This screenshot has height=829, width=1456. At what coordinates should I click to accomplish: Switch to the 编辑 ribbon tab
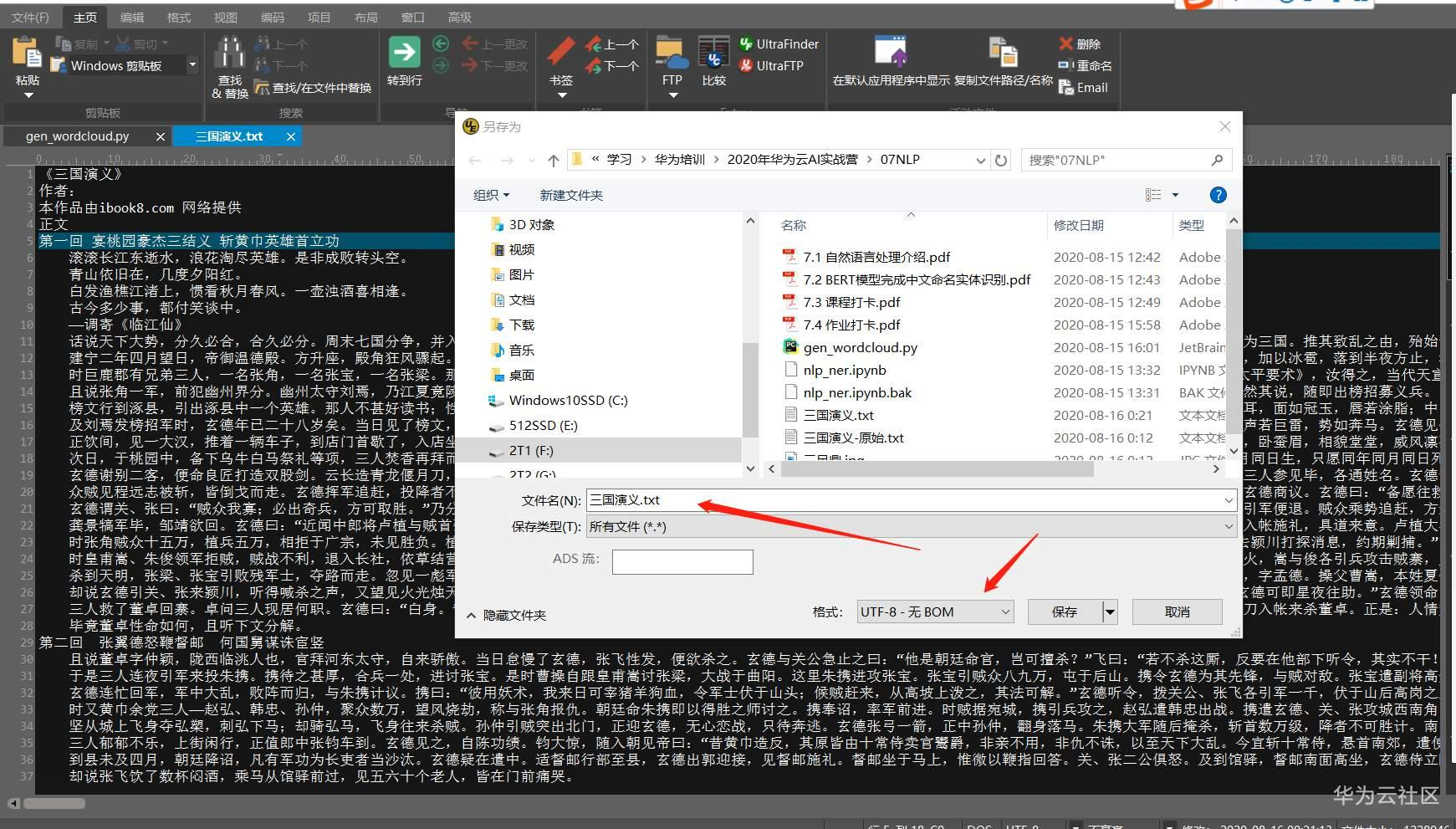tap(132, 17)
